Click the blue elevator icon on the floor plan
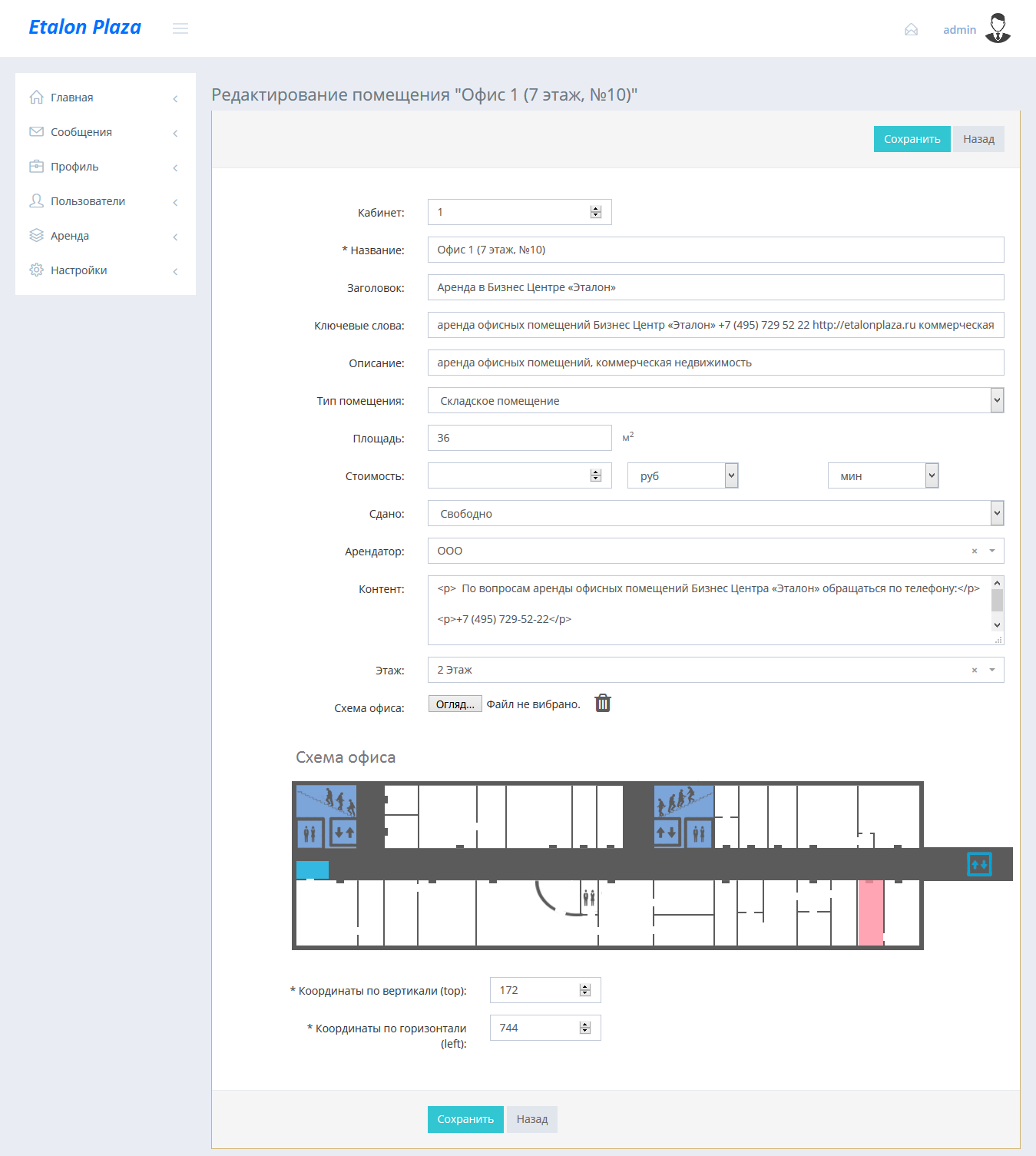This screenshot has width=1036, height=1156. [979, 864]
